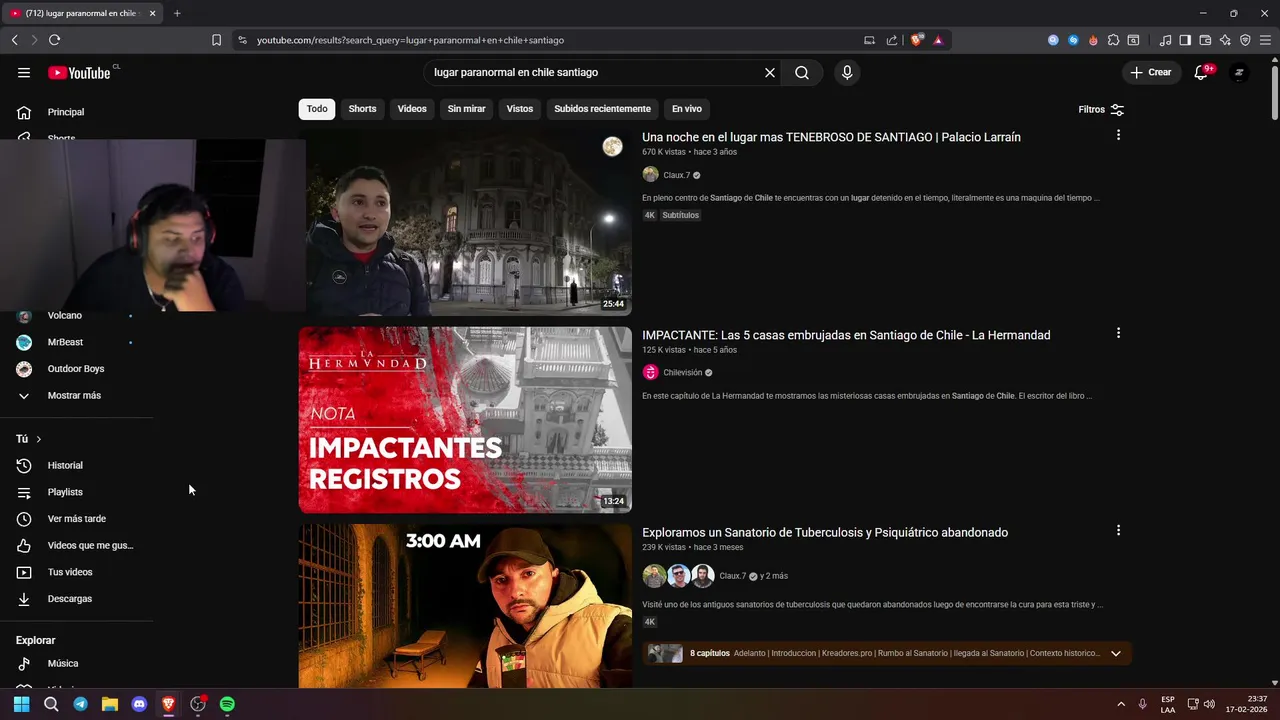
Task: Show hidden system tray icons
Action: click(1120, 704)
